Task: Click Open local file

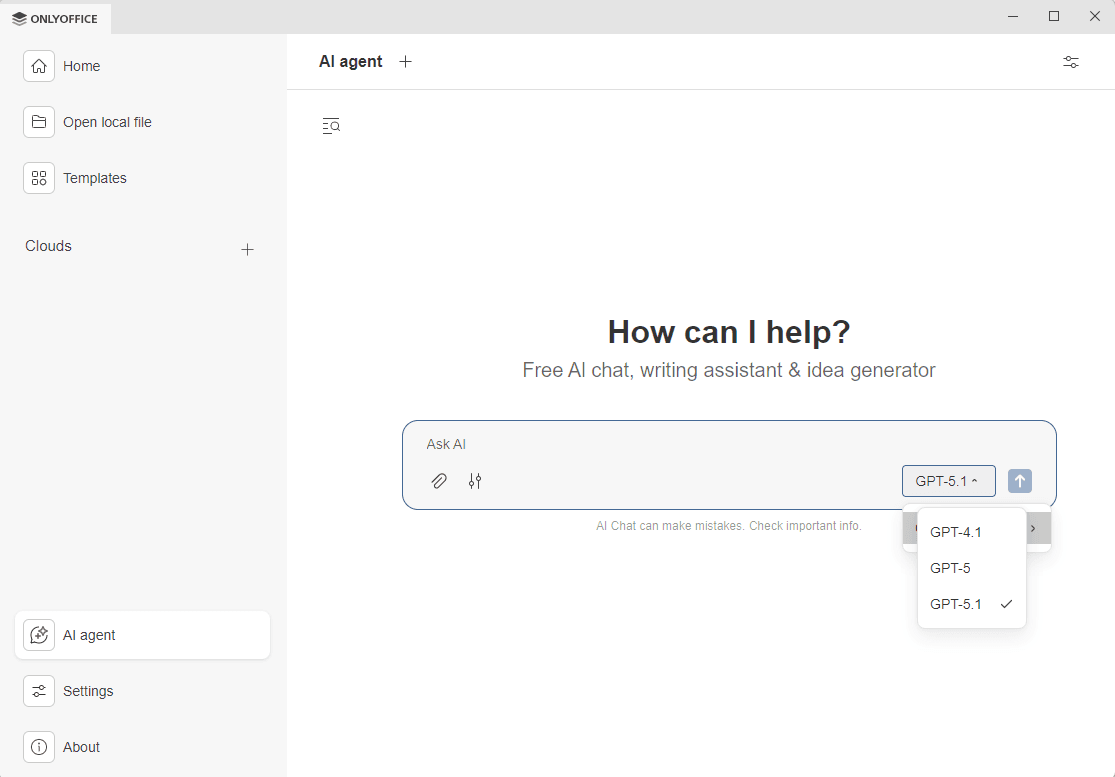Action: pos(106,122)
